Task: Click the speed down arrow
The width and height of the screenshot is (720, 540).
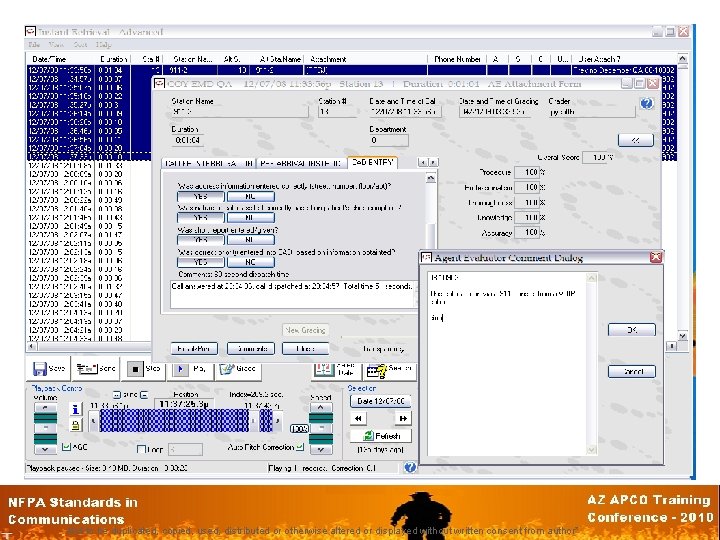Action: (321, 449)
